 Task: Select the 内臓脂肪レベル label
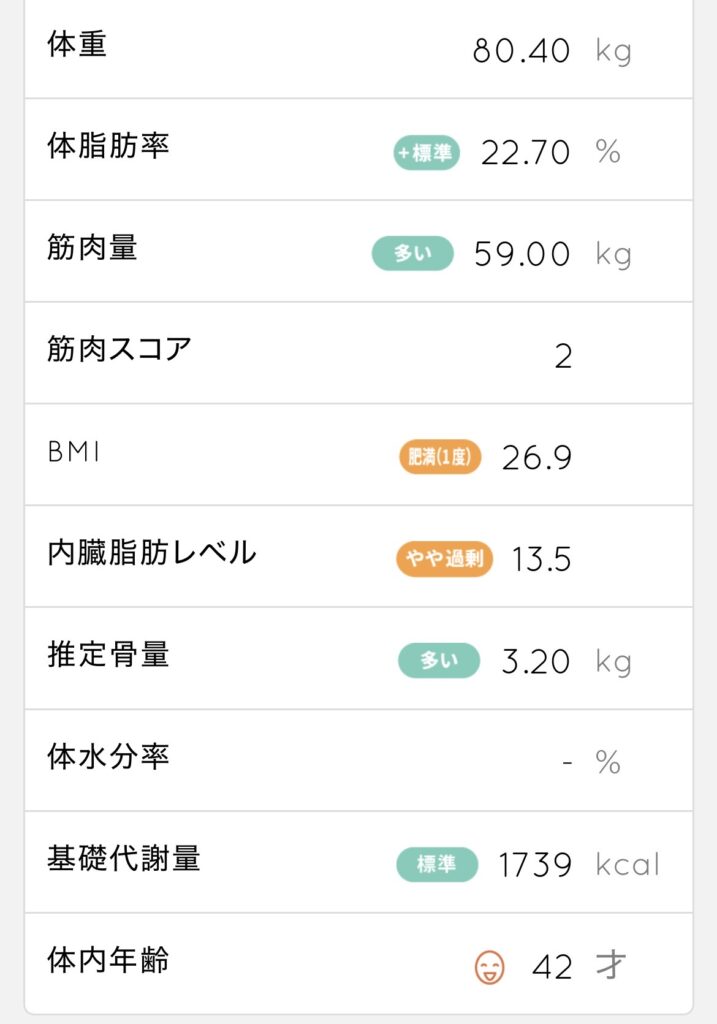(151, 553)
